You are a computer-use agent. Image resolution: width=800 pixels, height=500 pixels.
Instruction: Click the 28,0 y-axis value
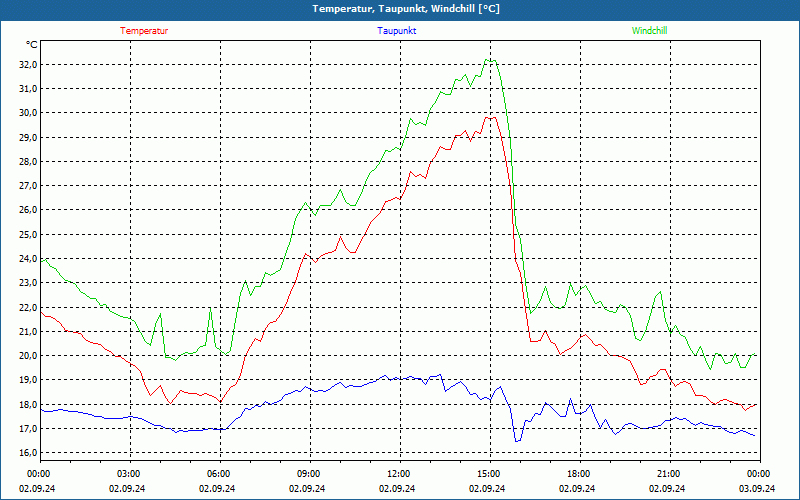point(29,162)
